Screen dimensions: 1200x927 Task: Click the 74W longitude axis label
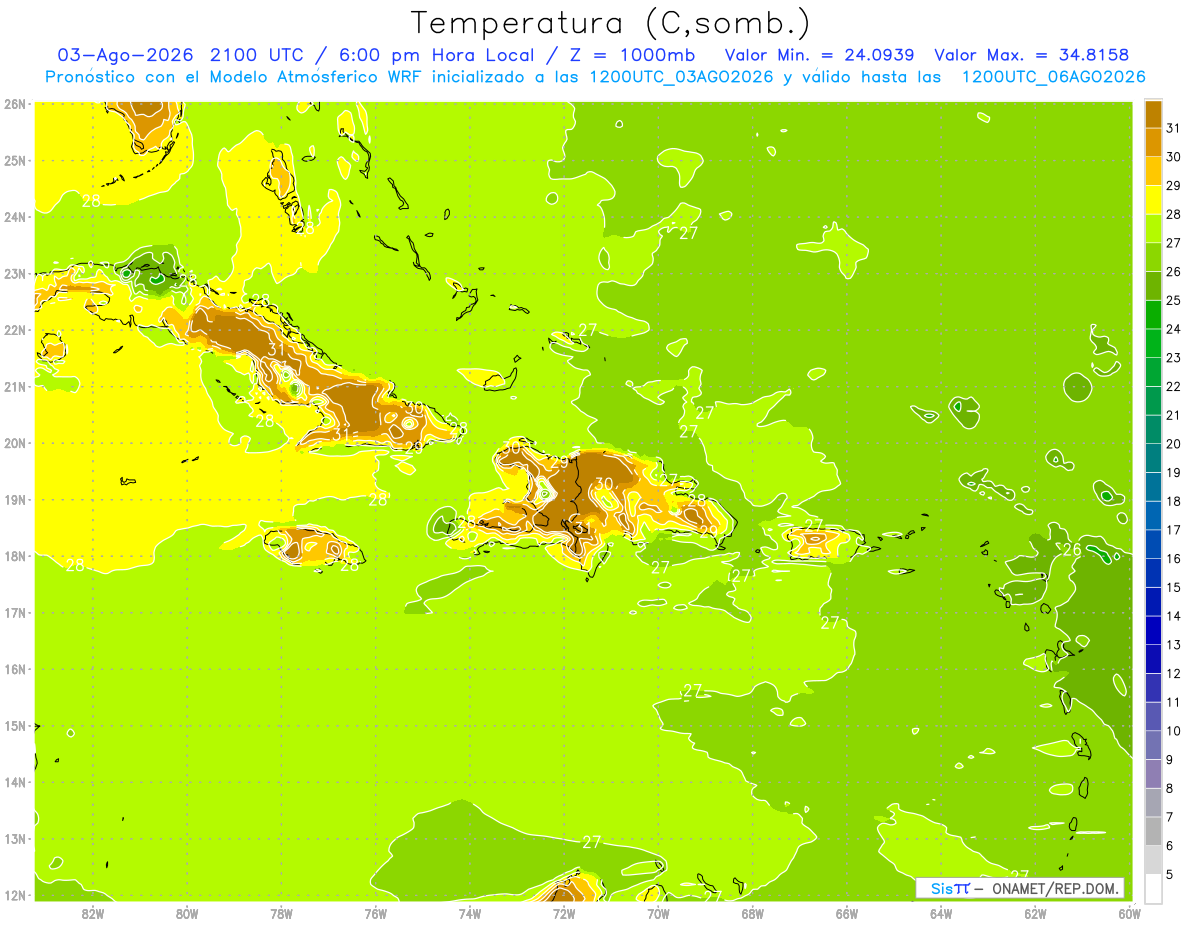pyautogui.click(x=469, y=913)
